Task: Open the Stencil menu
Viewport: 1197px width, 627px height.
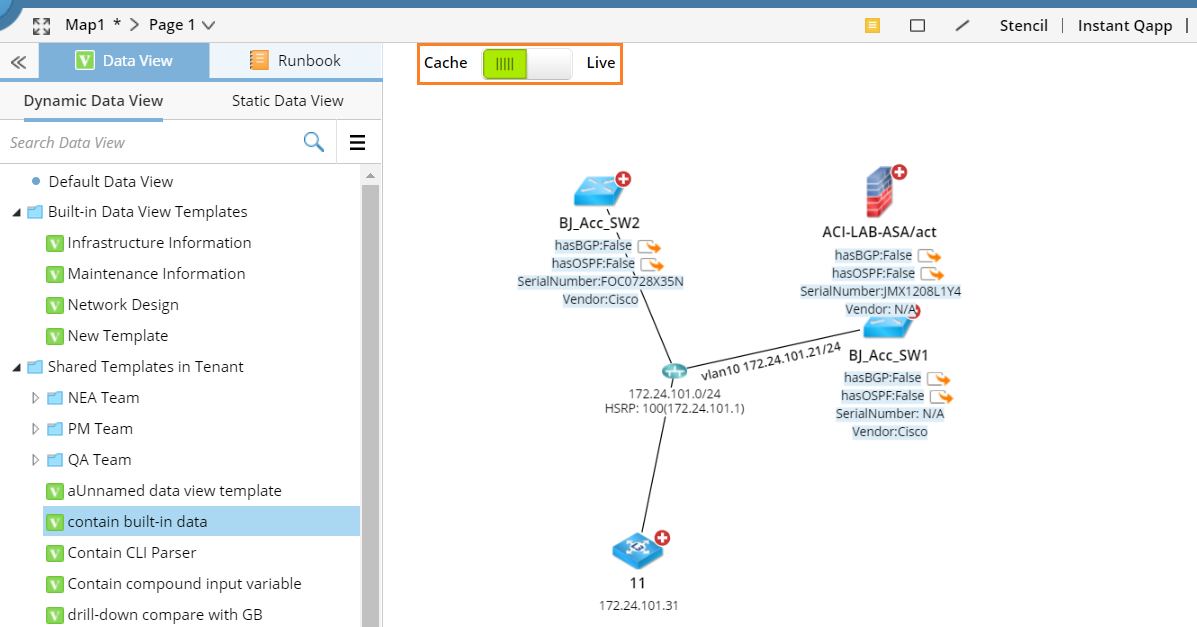Action: click(1023, 26)
